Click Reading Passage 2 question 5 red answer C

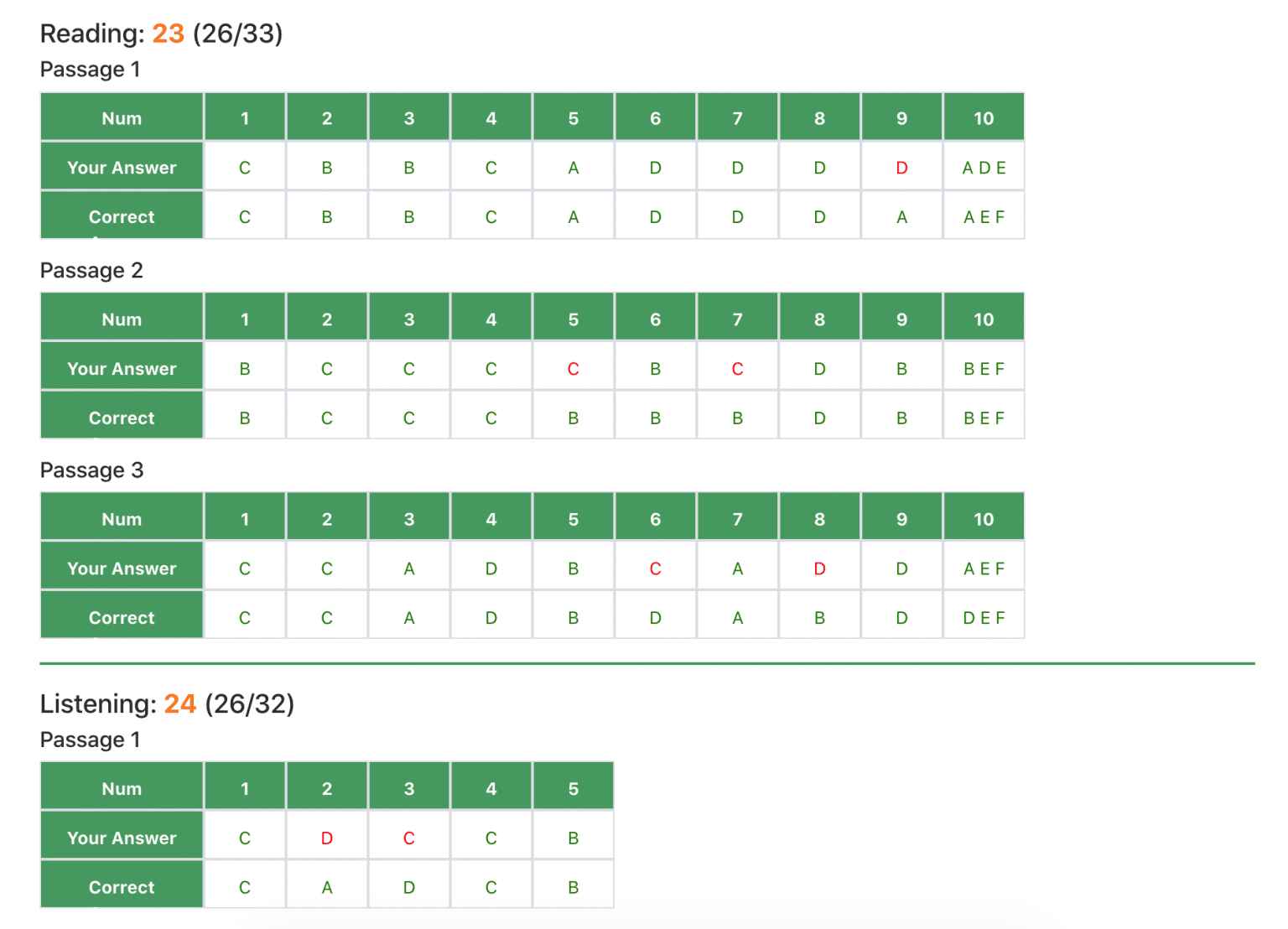573,369
